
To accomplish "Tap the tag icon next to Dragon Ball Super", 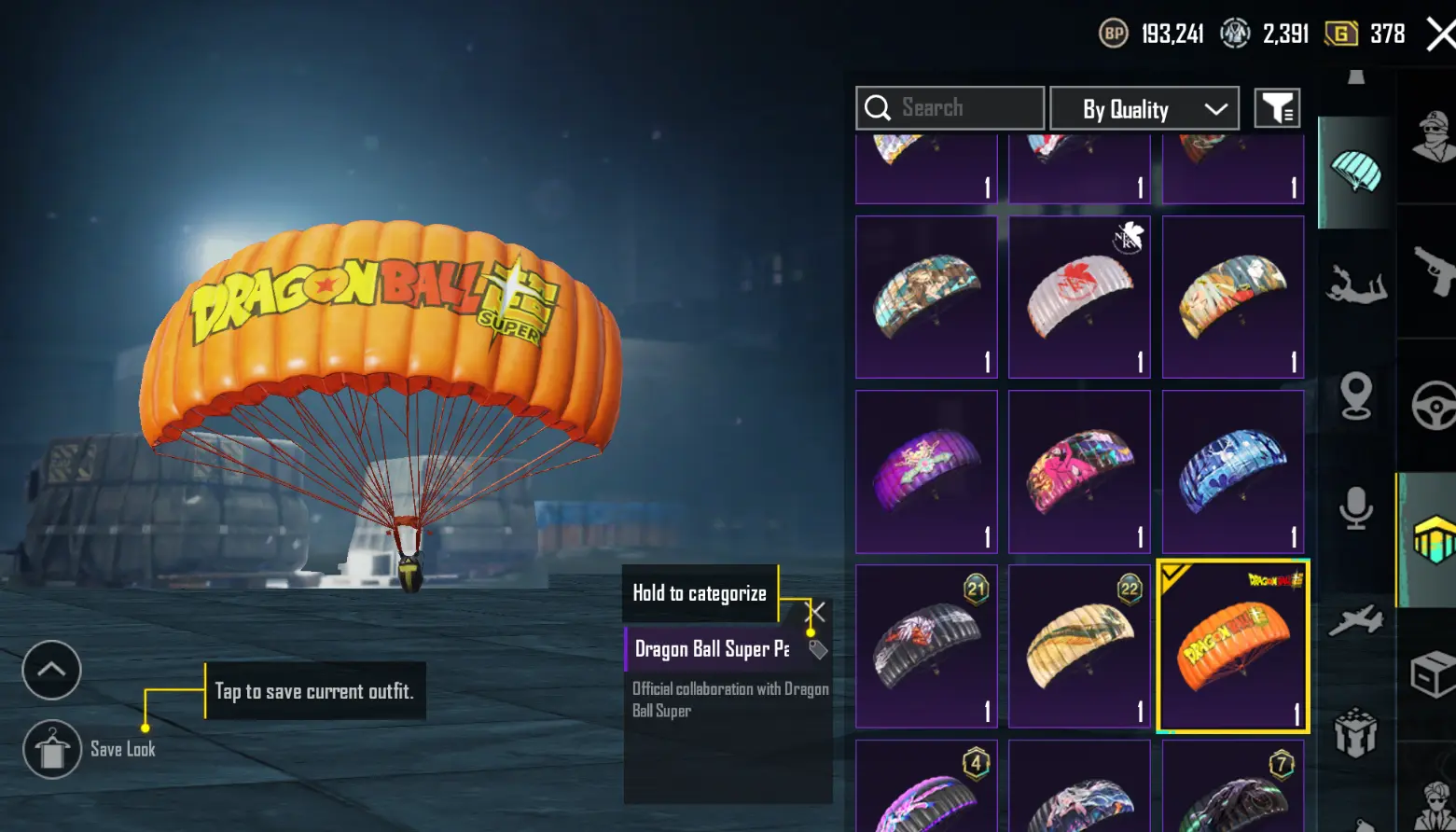I will (818, 649).
